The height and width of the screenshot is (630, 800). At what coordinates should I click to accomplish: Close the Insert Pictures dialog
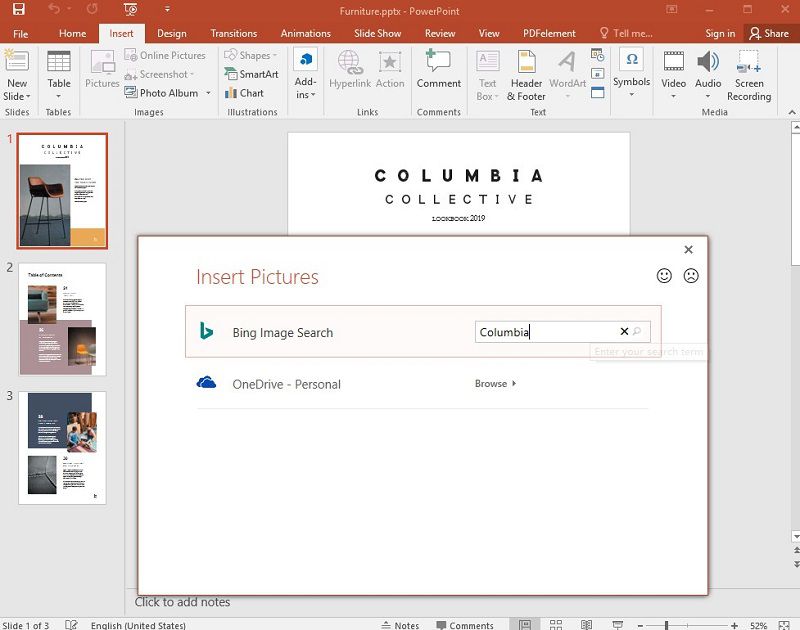pyautogui.click(x=688, y=249)
